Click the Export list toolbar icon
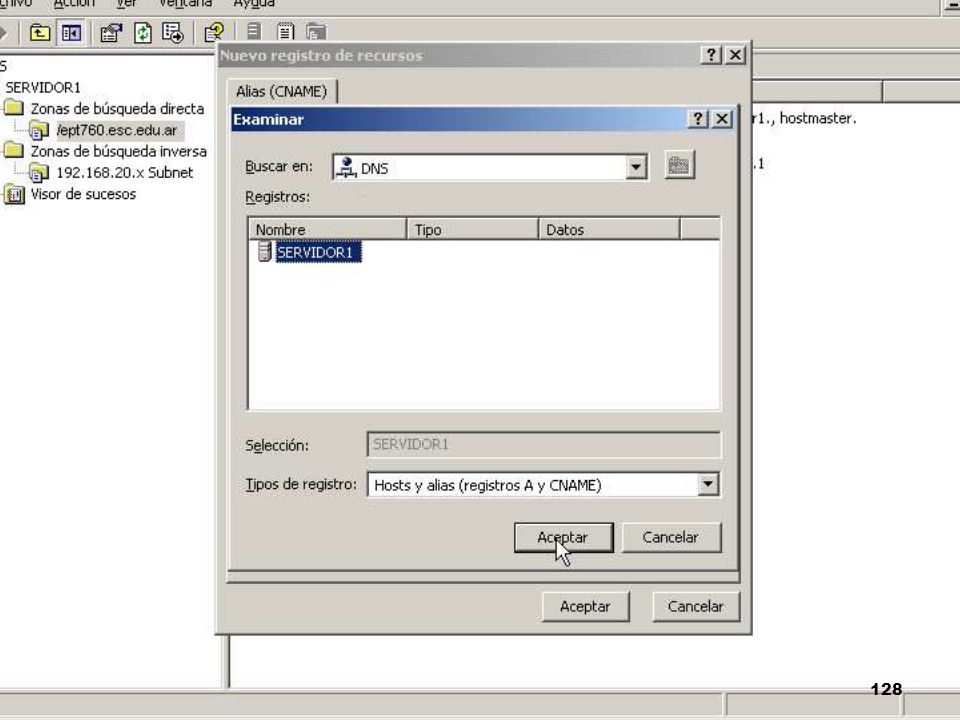 tap(173, 32)
